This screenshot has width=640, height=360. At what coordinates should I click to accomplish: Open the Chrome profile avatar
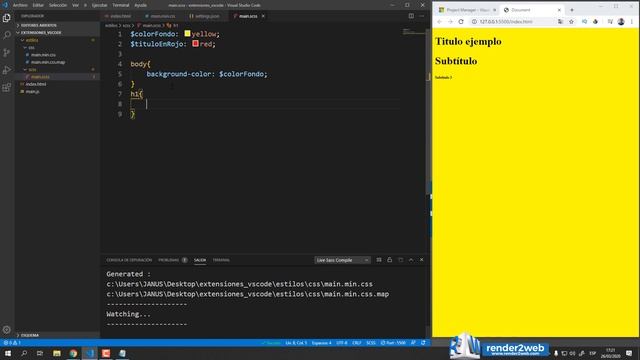(621, 22)
